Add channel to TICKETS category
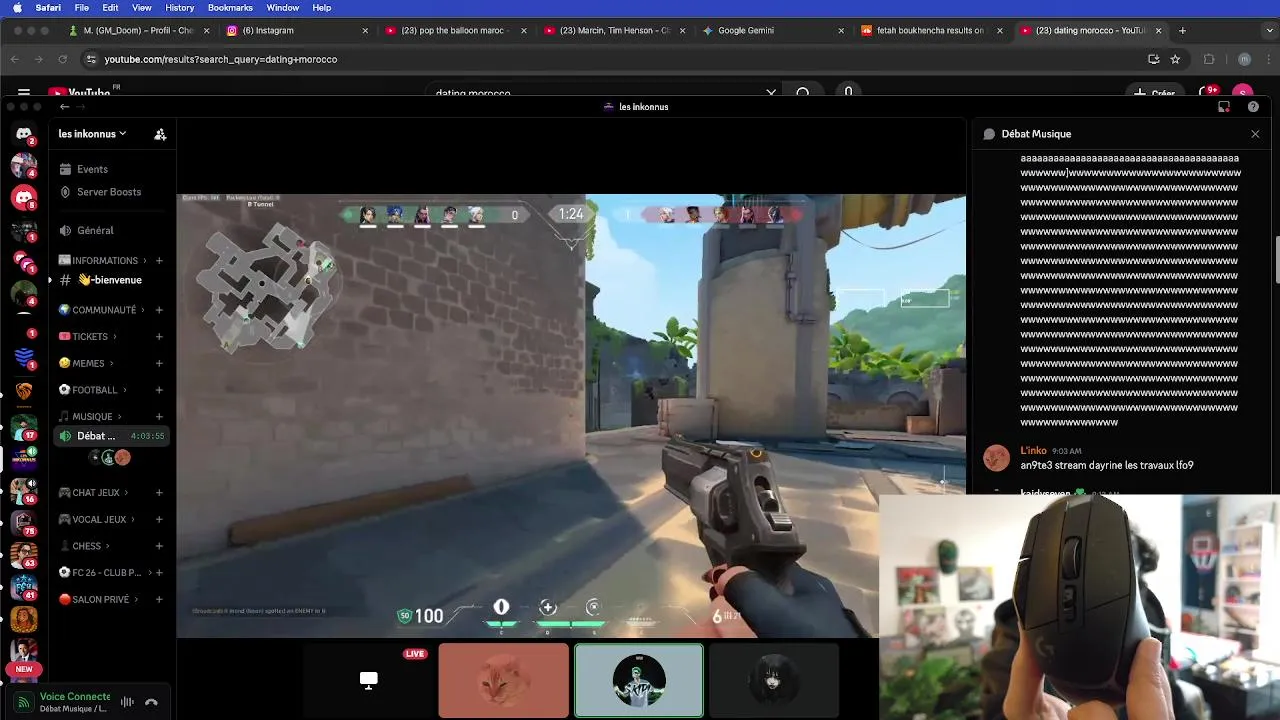The width and height of the screenshot is (1280, 720). tap(159, 337)
